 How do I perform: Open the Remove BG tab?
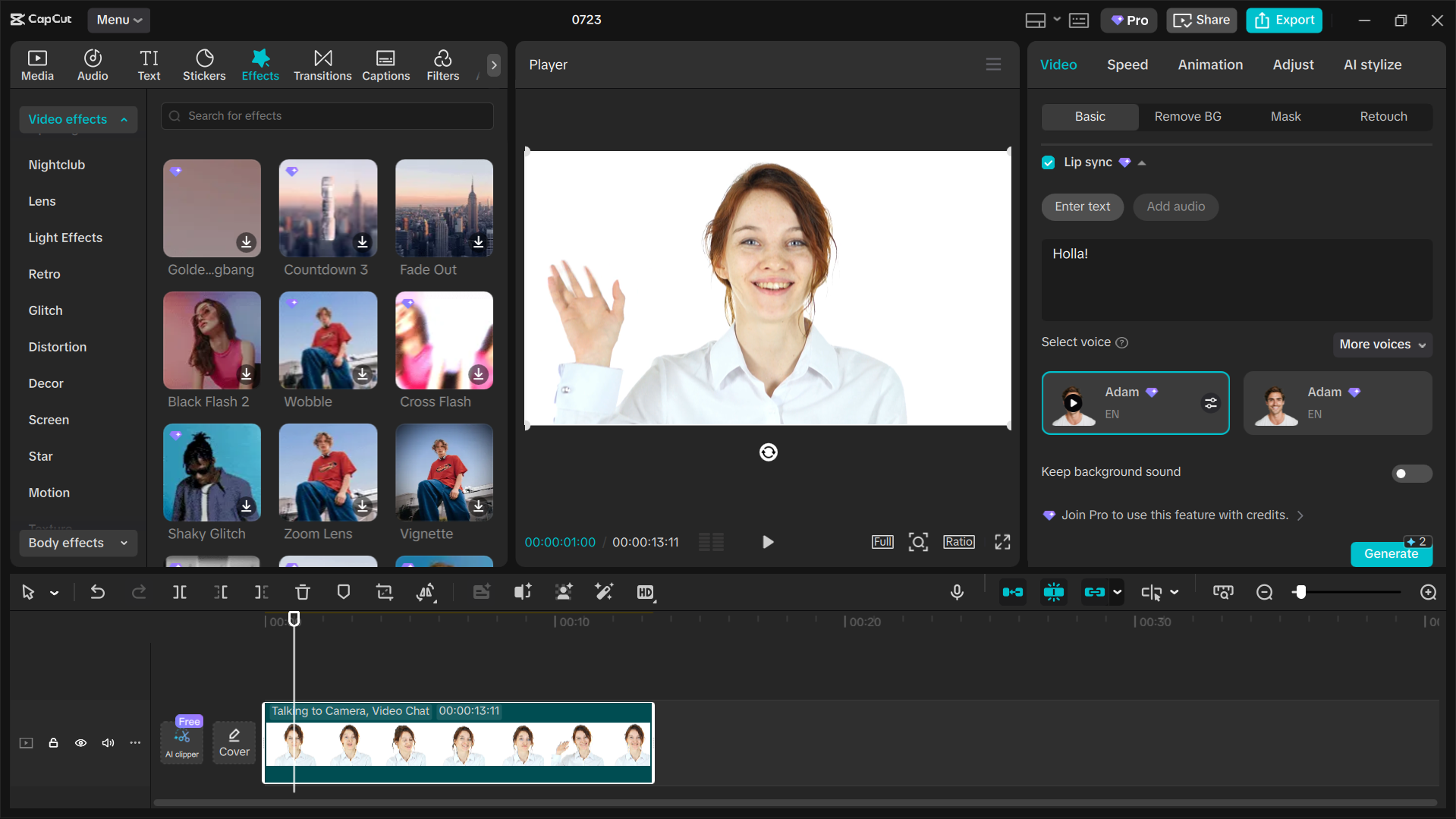[x=1187, y=116]
